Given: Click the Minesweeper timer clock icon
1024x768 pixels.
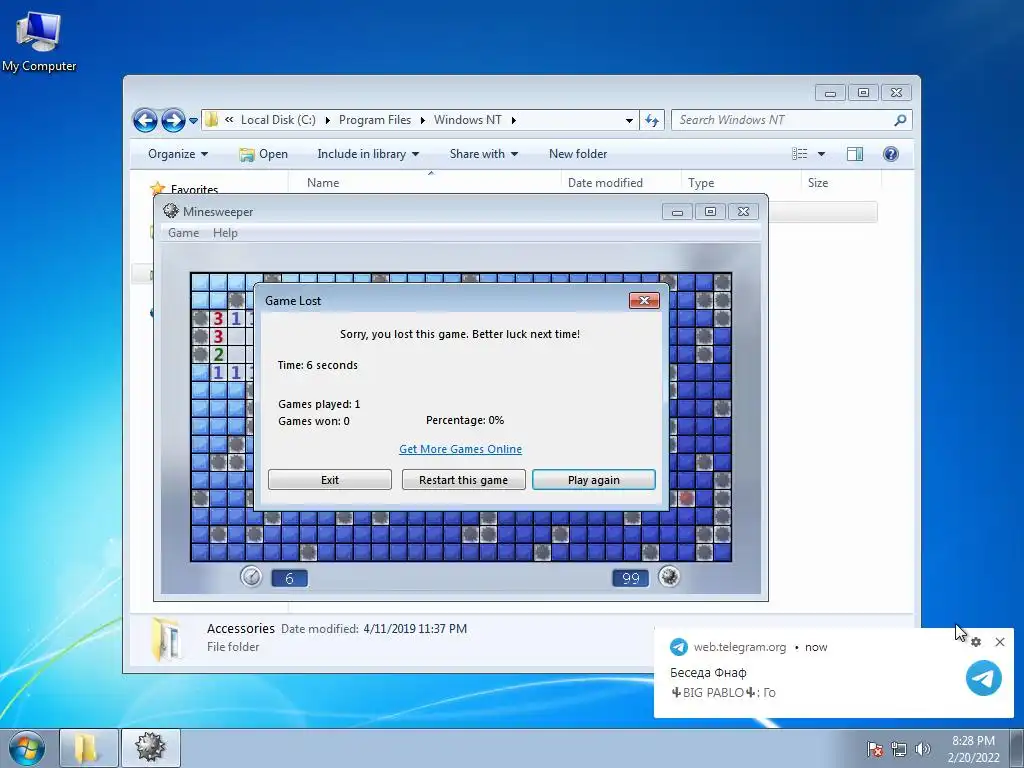Looking at the screenshot, I should tap(251, 577).
